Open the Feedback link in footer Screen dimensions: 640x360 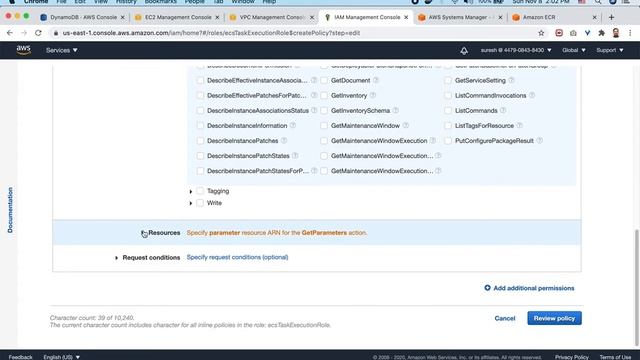[x=20, y=357]
